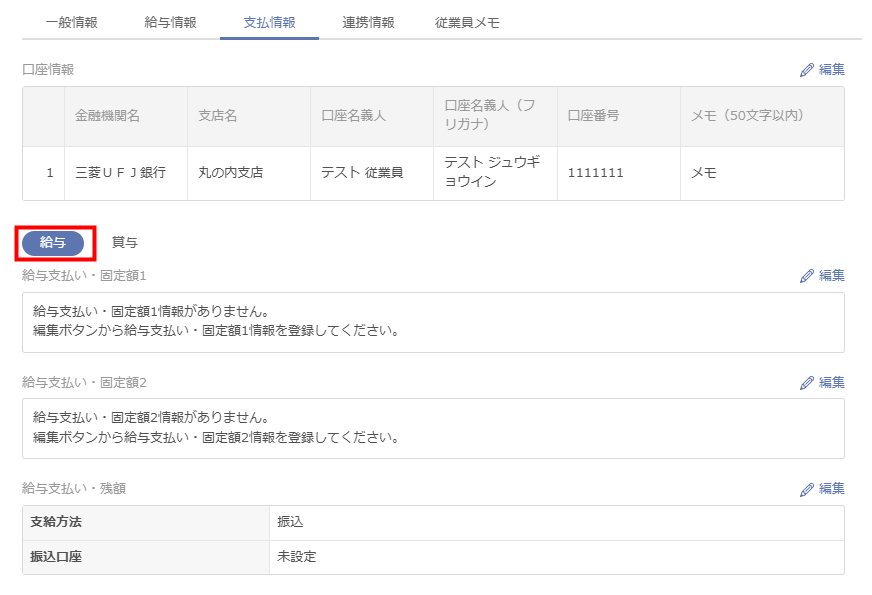Click the 金融機関名 column header
The height and width of the screenshot is (595, 872).
108,116
